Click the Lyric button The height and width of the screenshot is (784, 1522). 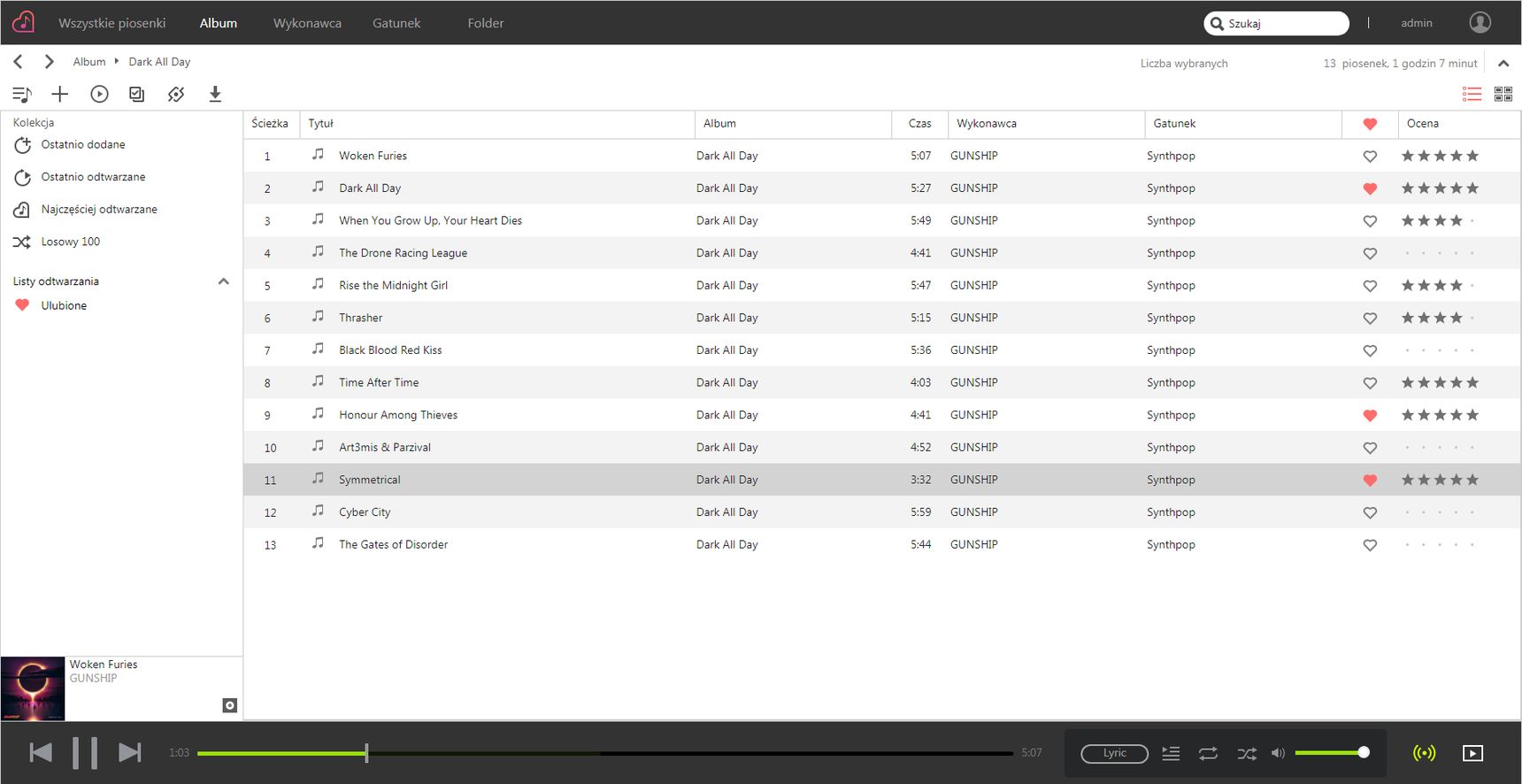(1115, 754)
